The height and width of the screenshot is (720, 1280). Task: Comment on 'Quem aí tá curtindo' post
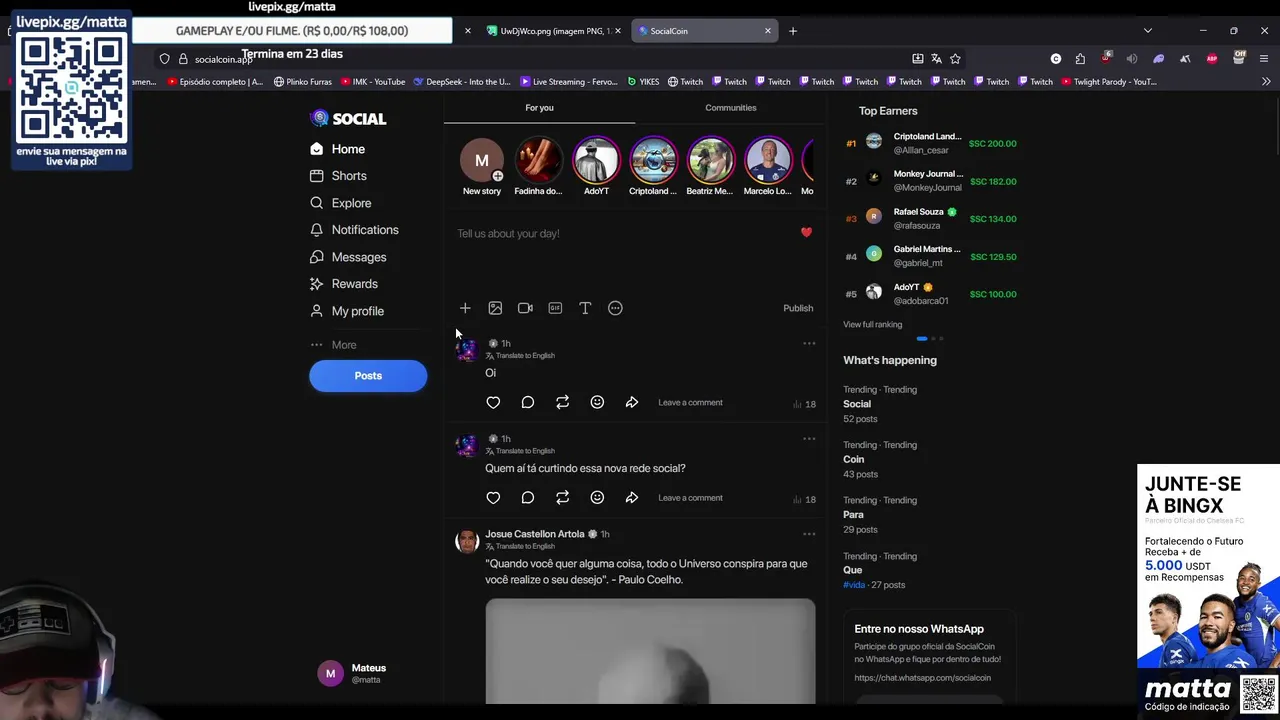[528, 498]
